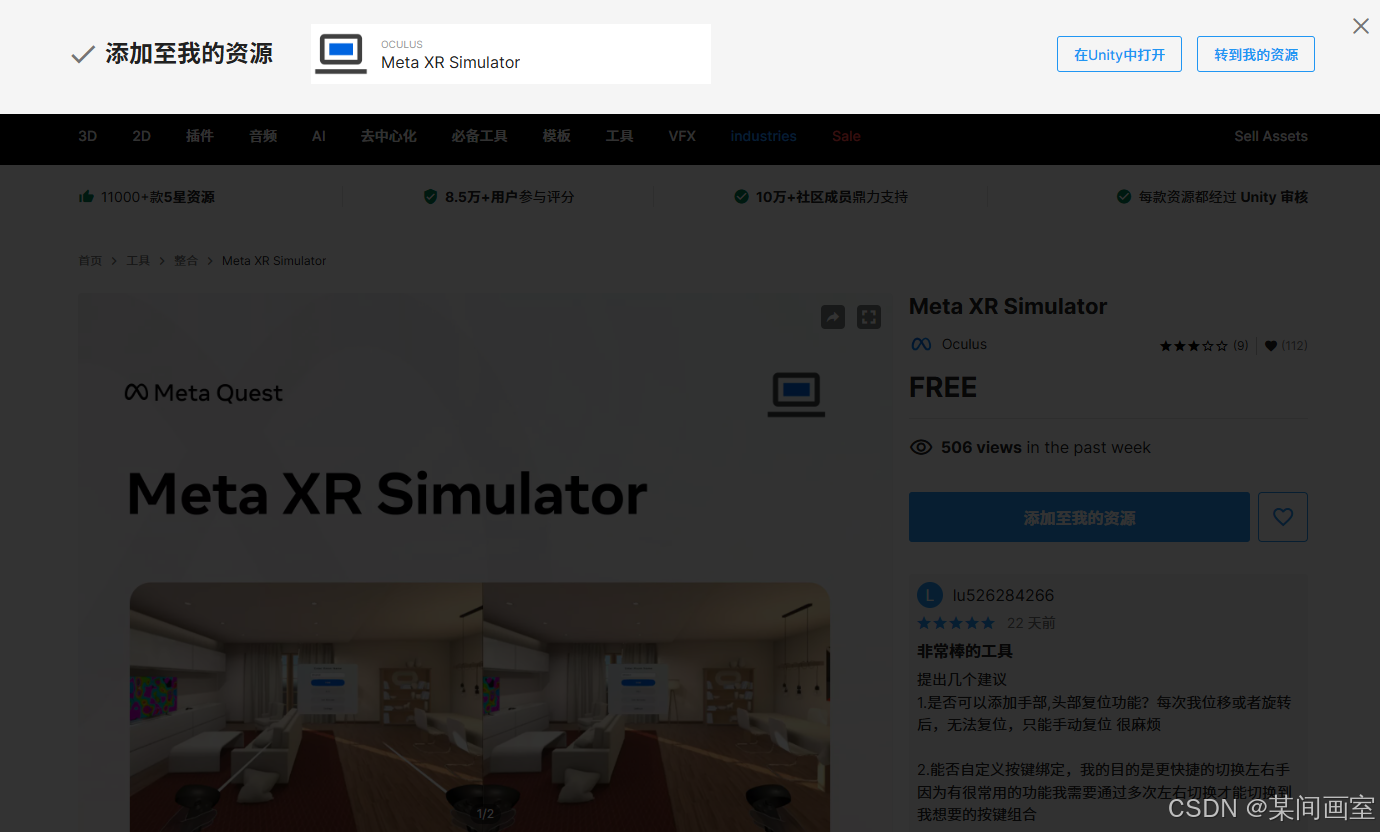The image size is (1380, 832).
Task: Click the check icon by 10万+社区成员鼎力支持
Action: [x=741, y=197]
